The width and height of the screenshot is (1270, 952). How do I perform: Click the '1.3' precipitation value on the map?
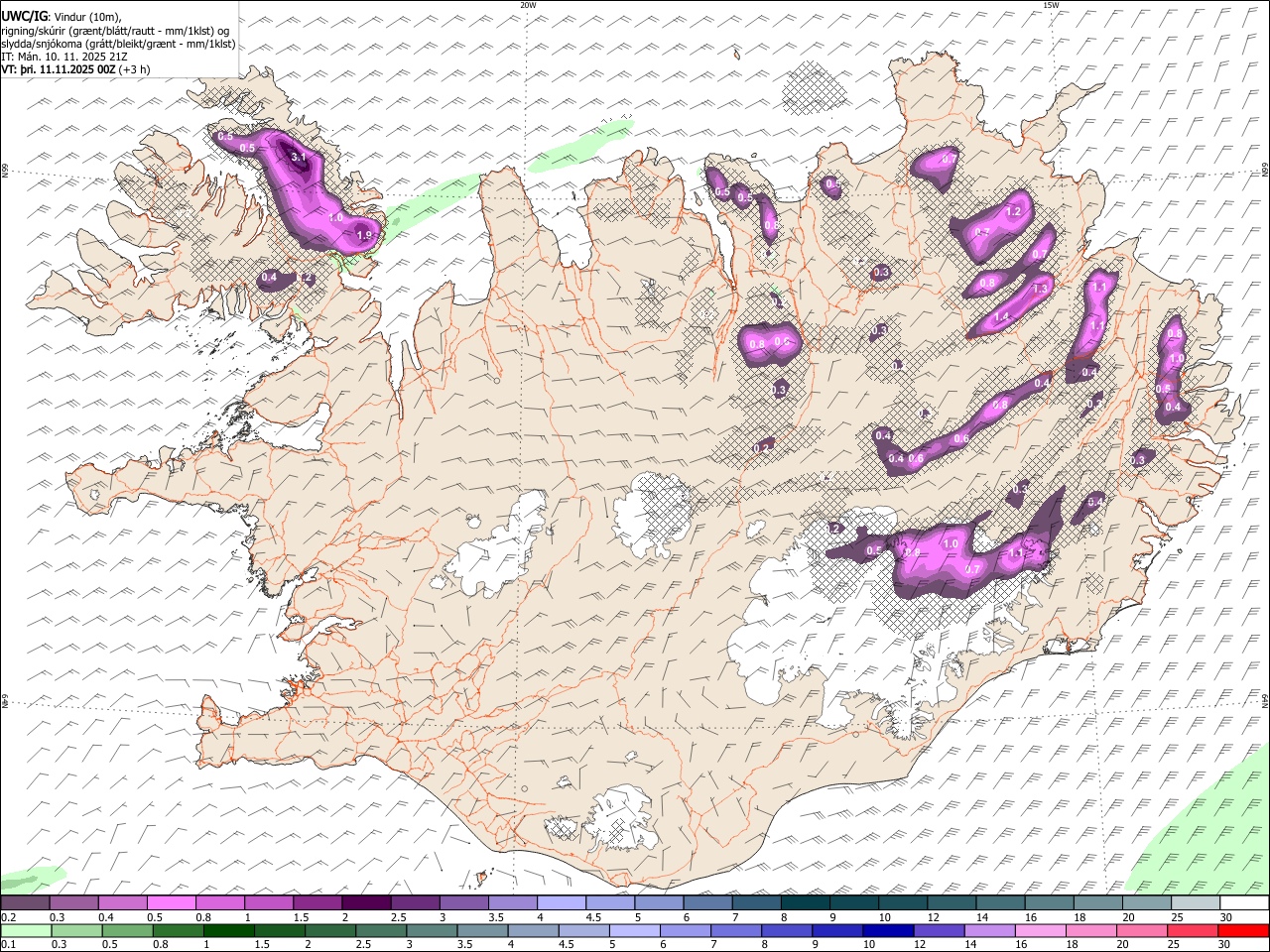pos(1041,289)
